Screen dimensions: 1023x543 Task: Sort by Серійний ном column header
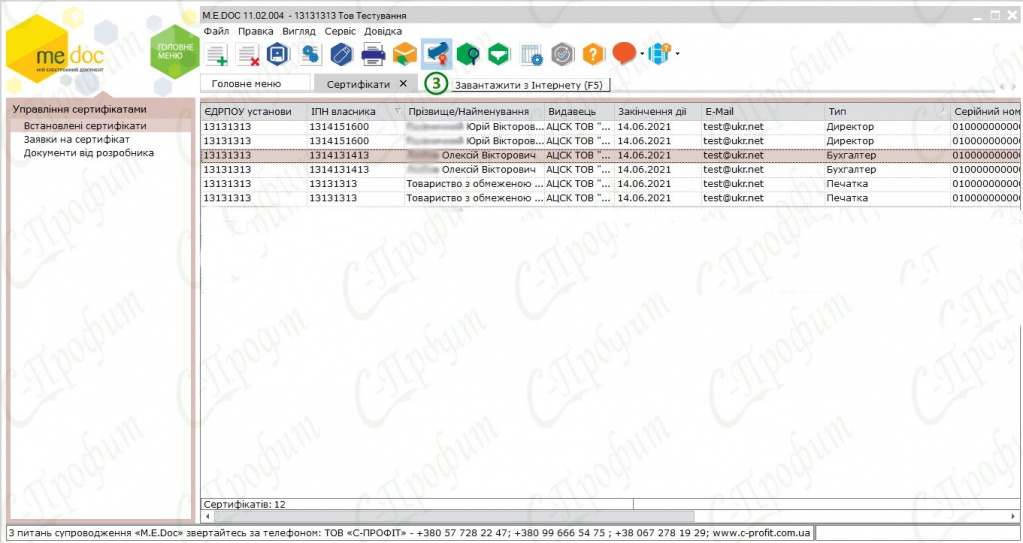coord(986,112)
